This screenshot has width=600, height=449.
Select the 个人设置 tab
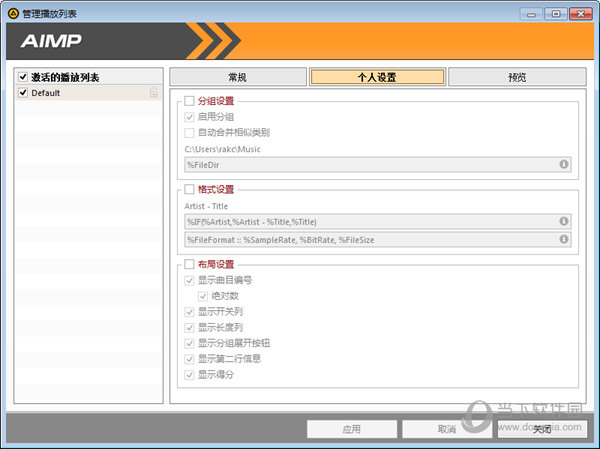(x=377, y=77)
